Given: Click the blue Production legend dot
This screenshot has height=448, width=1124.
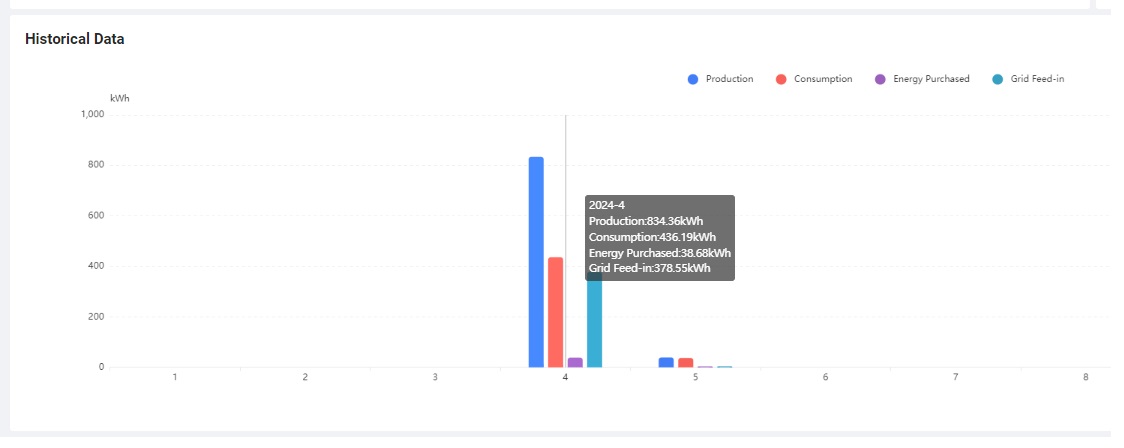Looking at the screenshot, I should coord(693,79).
